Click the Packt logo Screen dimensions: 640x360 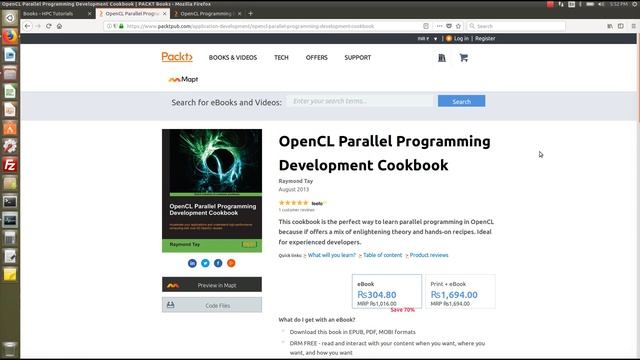tap(177, 57)
